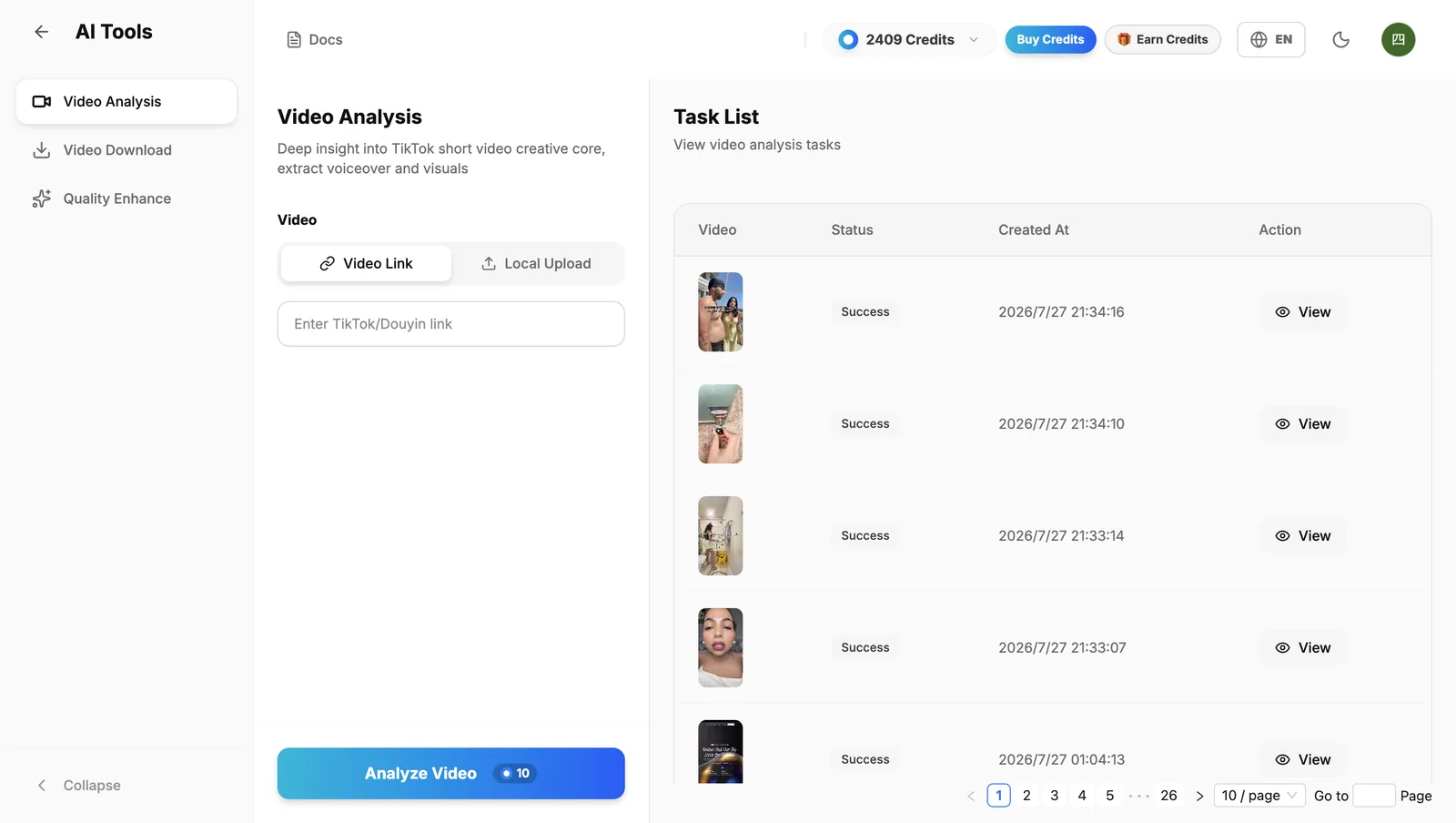Go to pagination page 2
The image size is (1456, 823).
[x=1026, y=796]
